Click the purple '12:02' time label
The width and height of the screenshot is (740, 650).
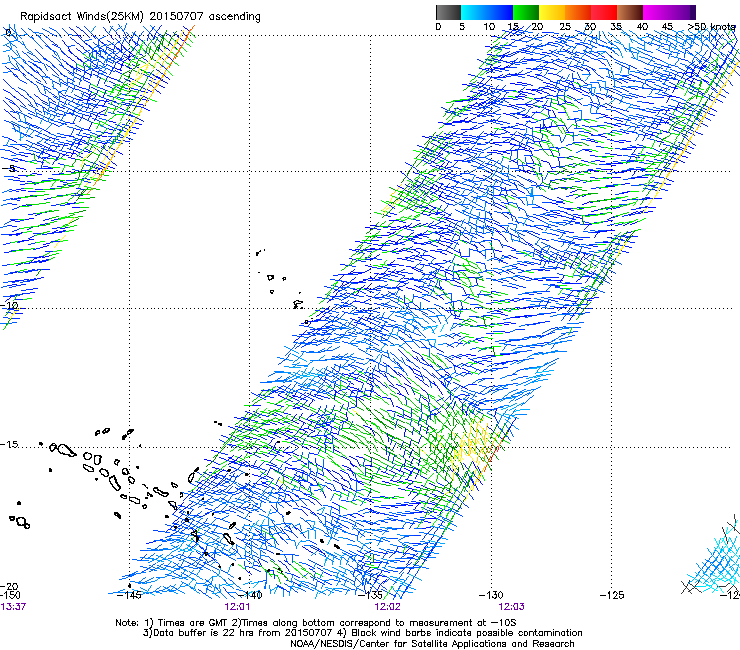pos(387,606)
